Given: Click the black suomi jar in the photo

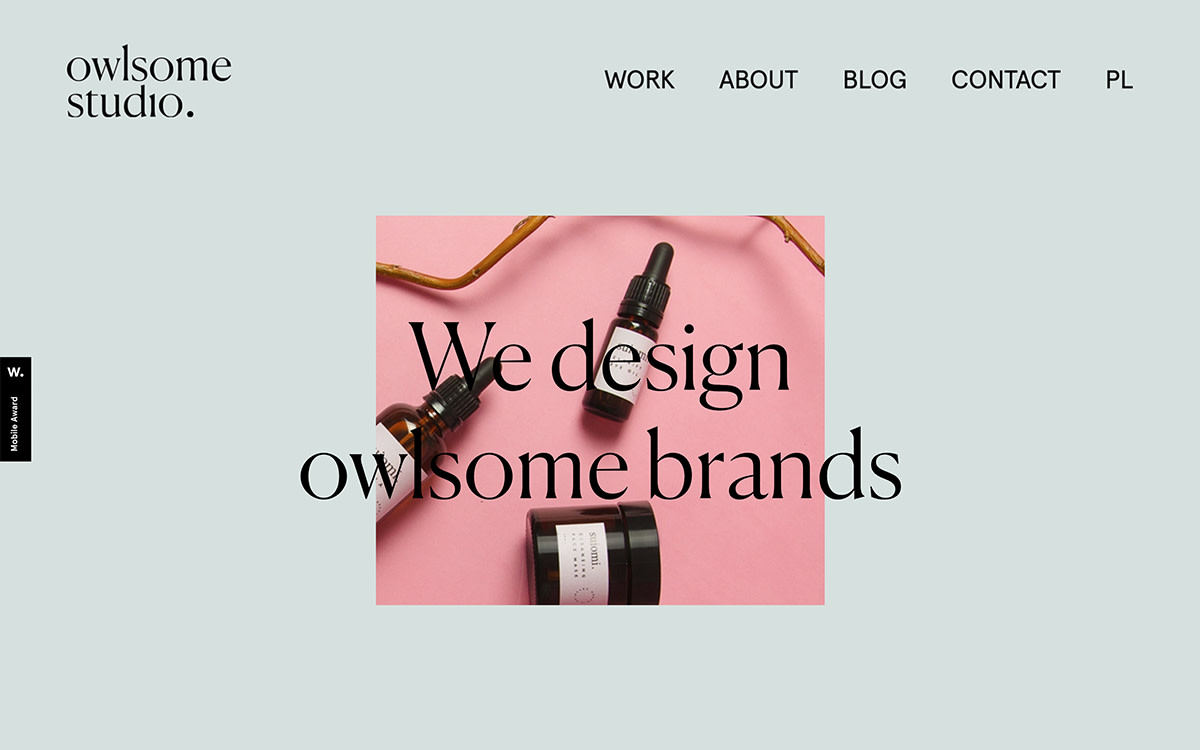Looking at the screenshot, I should 594,553.
